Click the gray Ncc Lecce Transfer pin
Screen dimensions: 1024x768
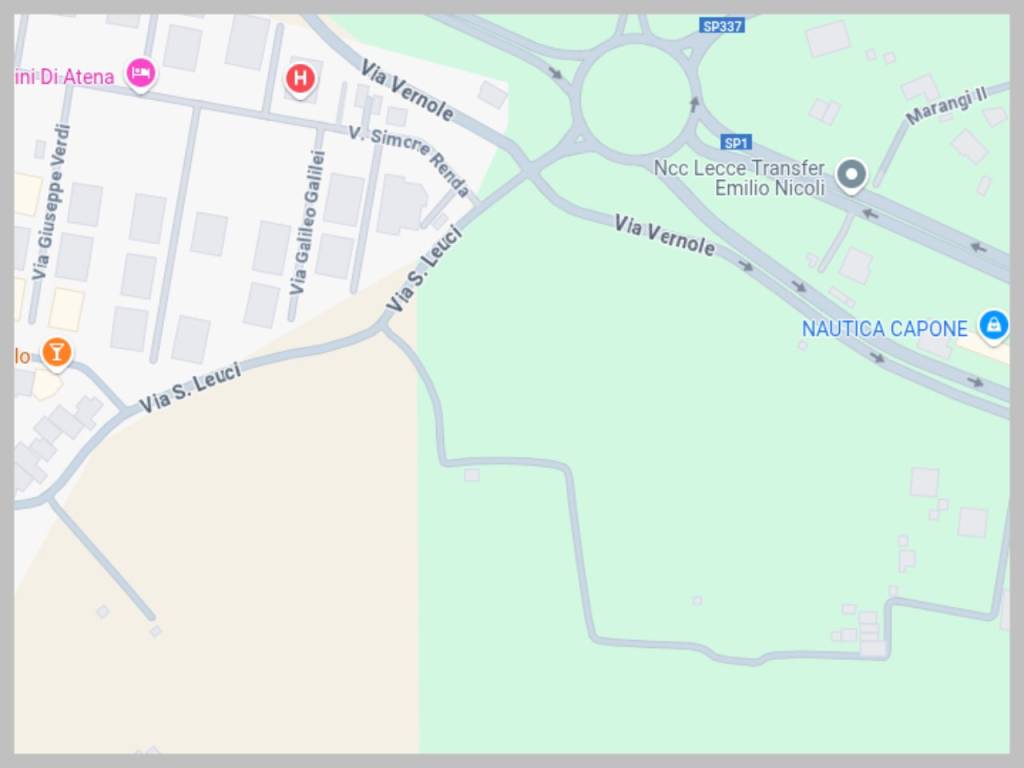(x=852, y=175)
